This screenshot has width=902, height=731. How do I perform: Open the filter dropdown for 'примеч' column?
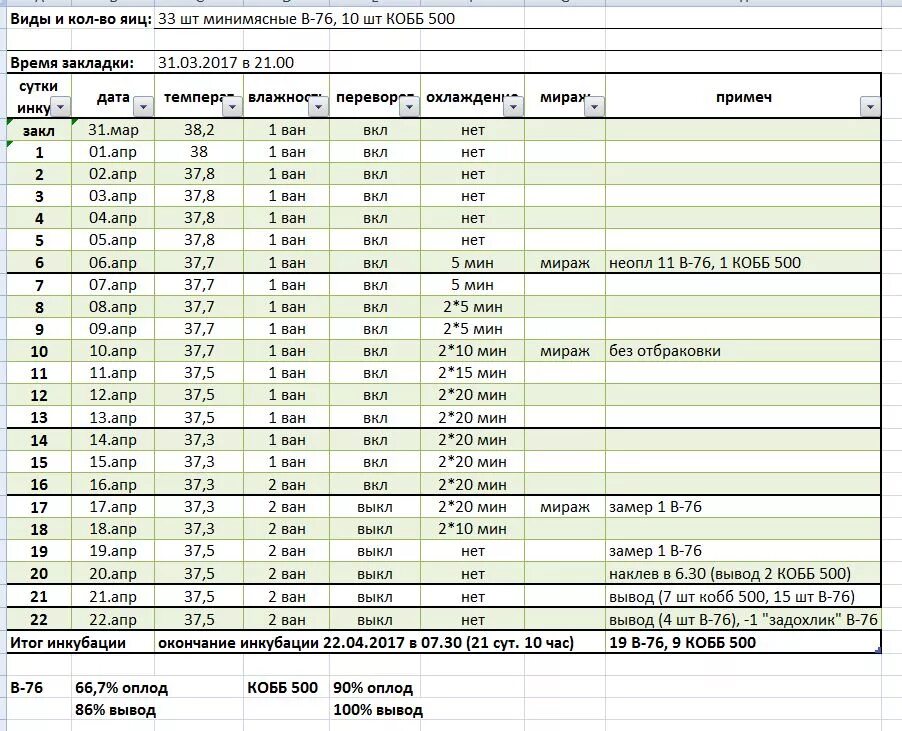pyautogui.click(x=870, y=106)
